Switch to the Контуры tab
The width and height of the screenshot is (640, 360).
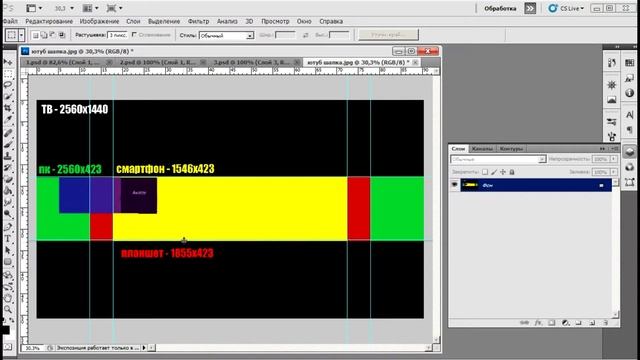click(511, 149)
